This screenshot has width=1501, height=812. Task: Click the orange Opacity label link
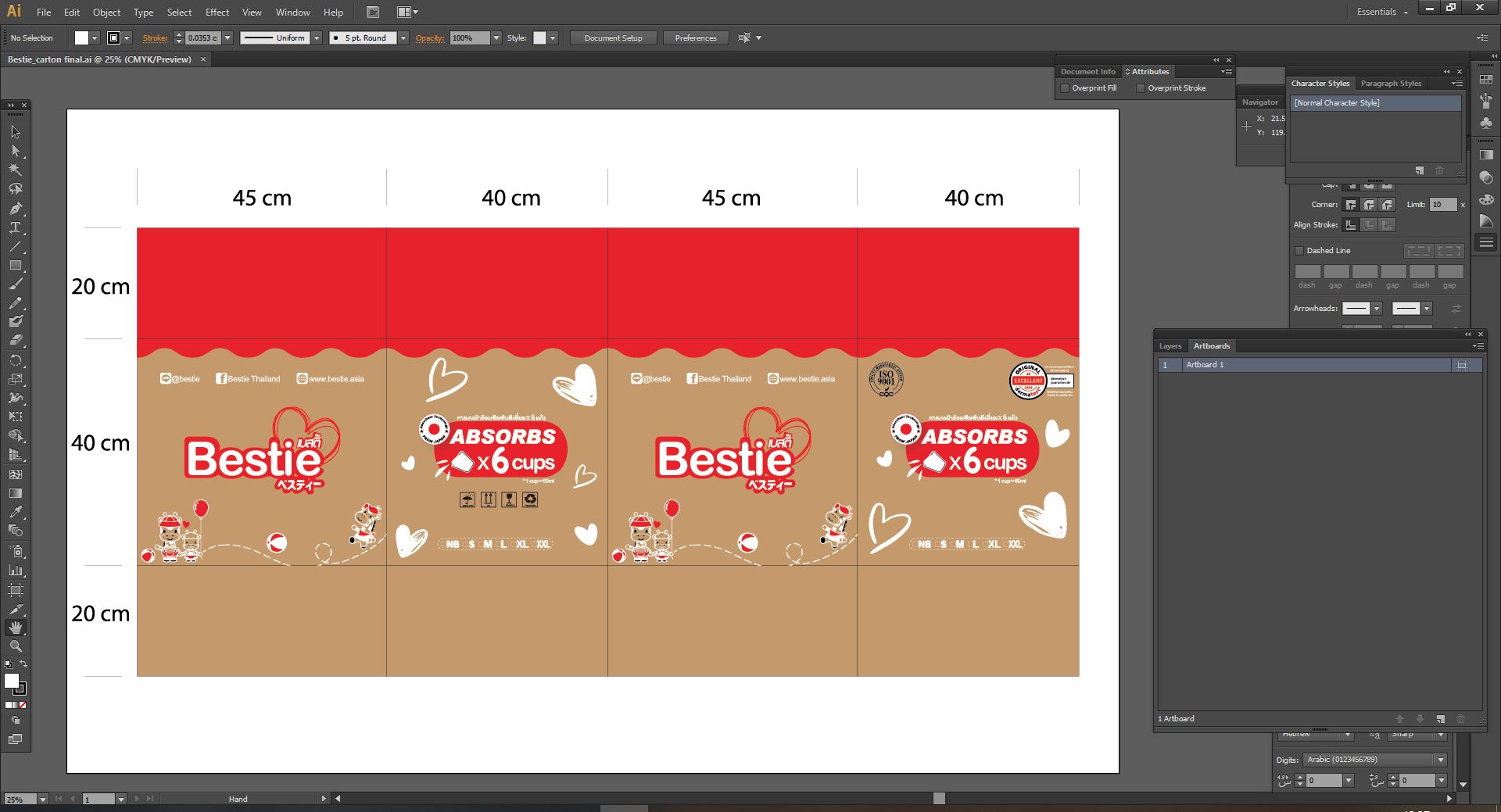(429, 38)
